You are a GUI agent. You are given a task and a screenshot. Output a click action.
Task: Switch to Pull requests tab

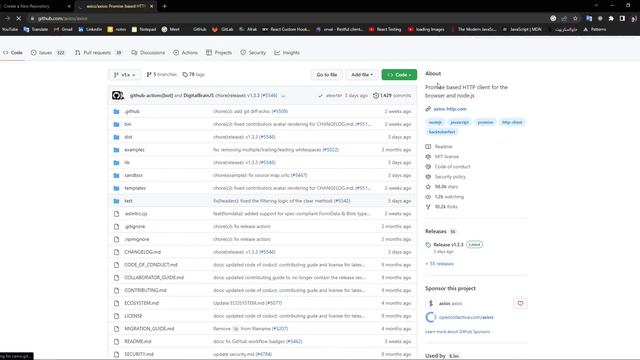[98, 53]
